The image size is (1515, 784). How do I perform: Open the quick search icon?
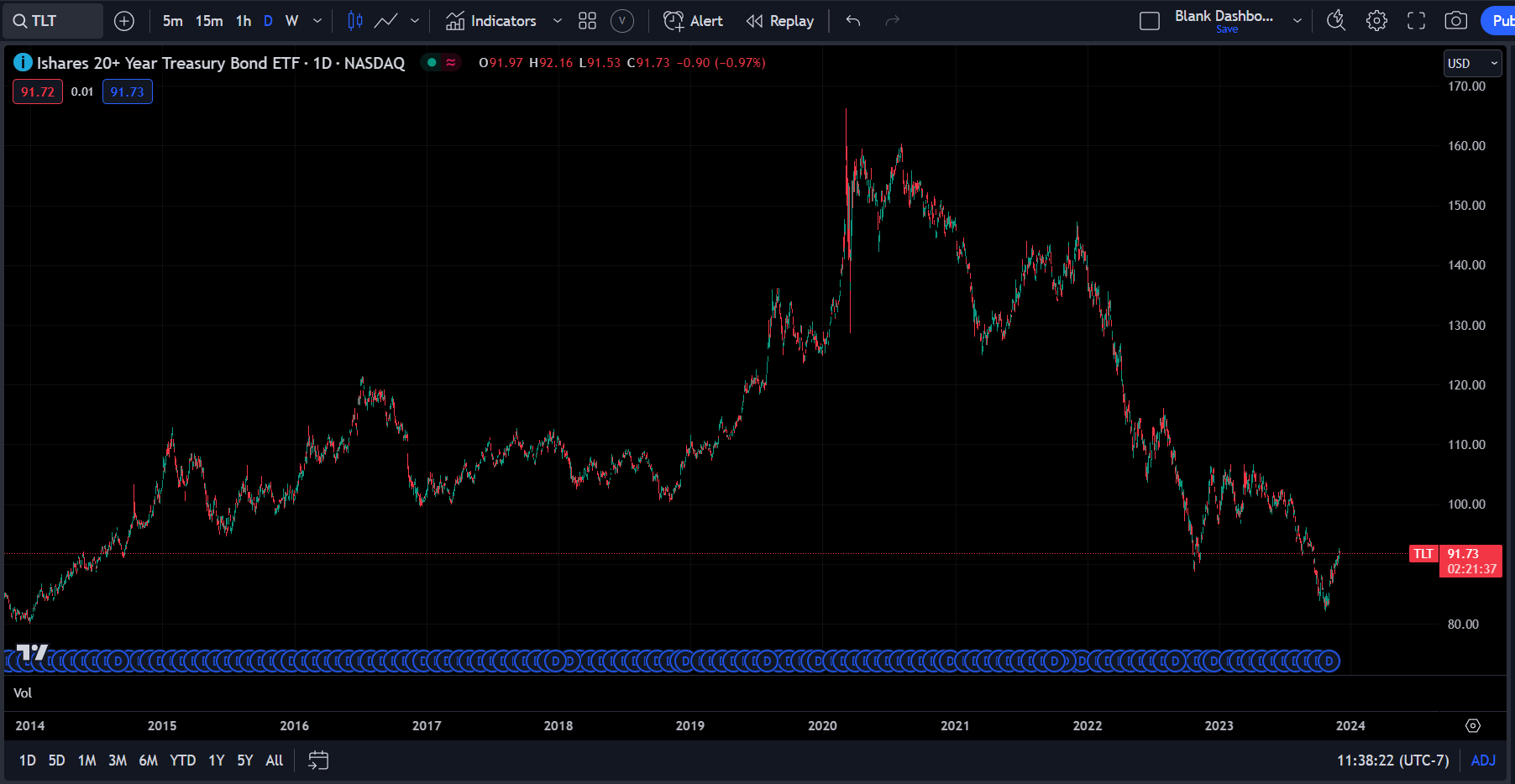pos(1336,21)
